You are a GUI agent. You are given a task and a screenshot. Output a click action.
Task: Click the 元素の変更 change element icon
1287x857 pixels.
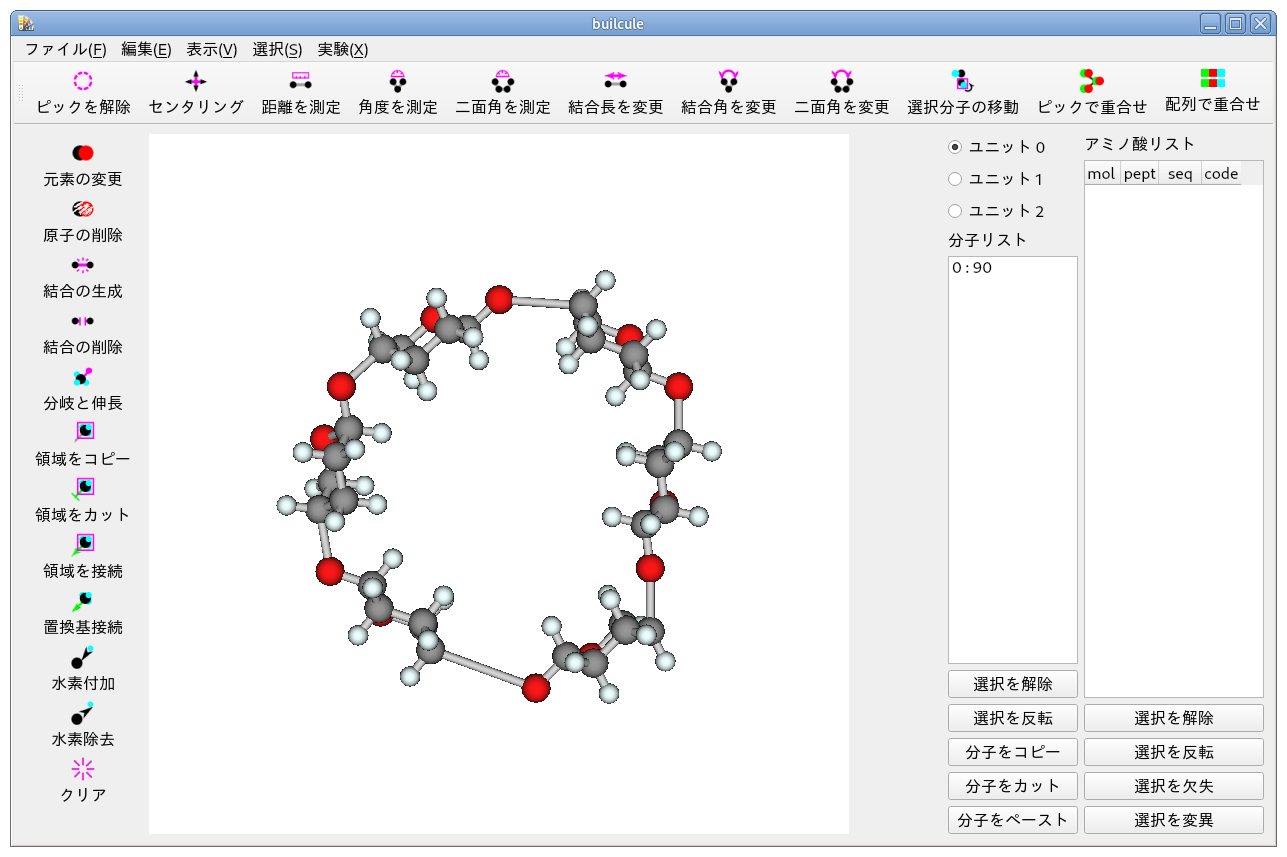click(83, 154)
